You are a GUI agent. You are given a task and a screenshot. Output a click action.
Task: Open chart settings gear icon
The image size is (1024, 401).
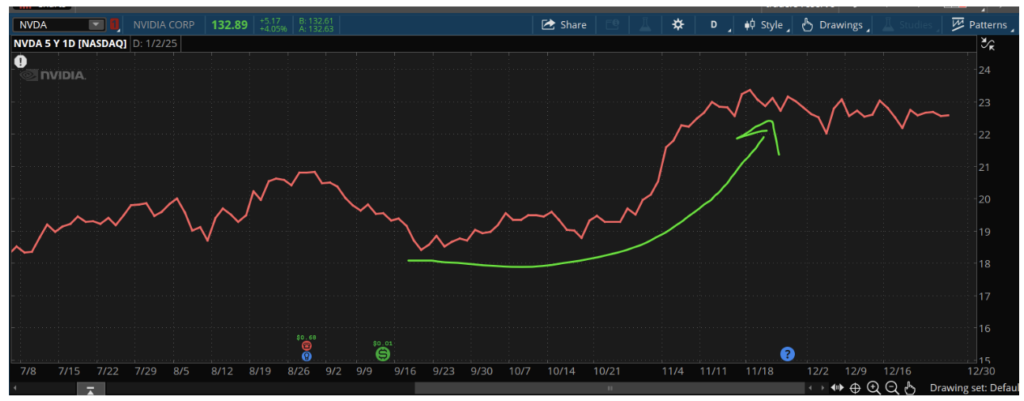(x=678, y=25)
